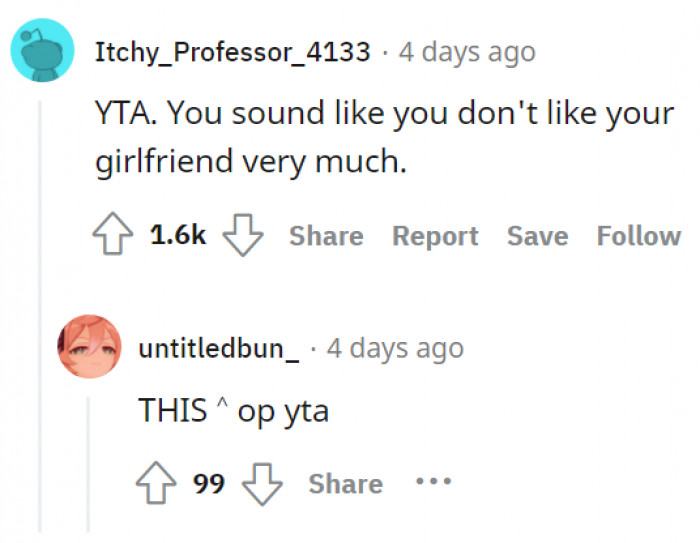Downvote Itchy_Professor_4133's comment

point(240,236)
